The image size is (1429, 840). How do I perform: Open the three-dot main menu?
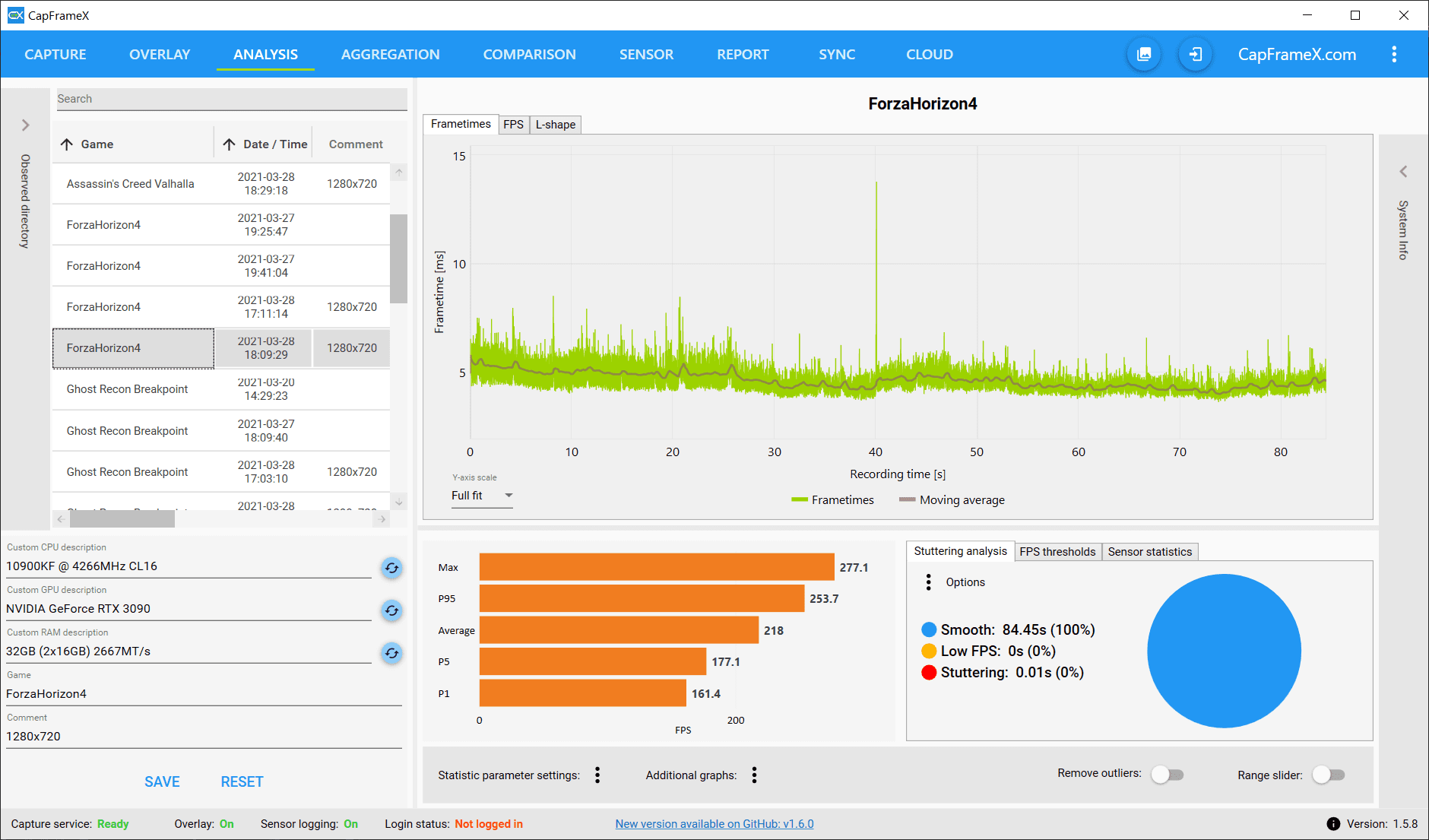tap(1394, 55)
